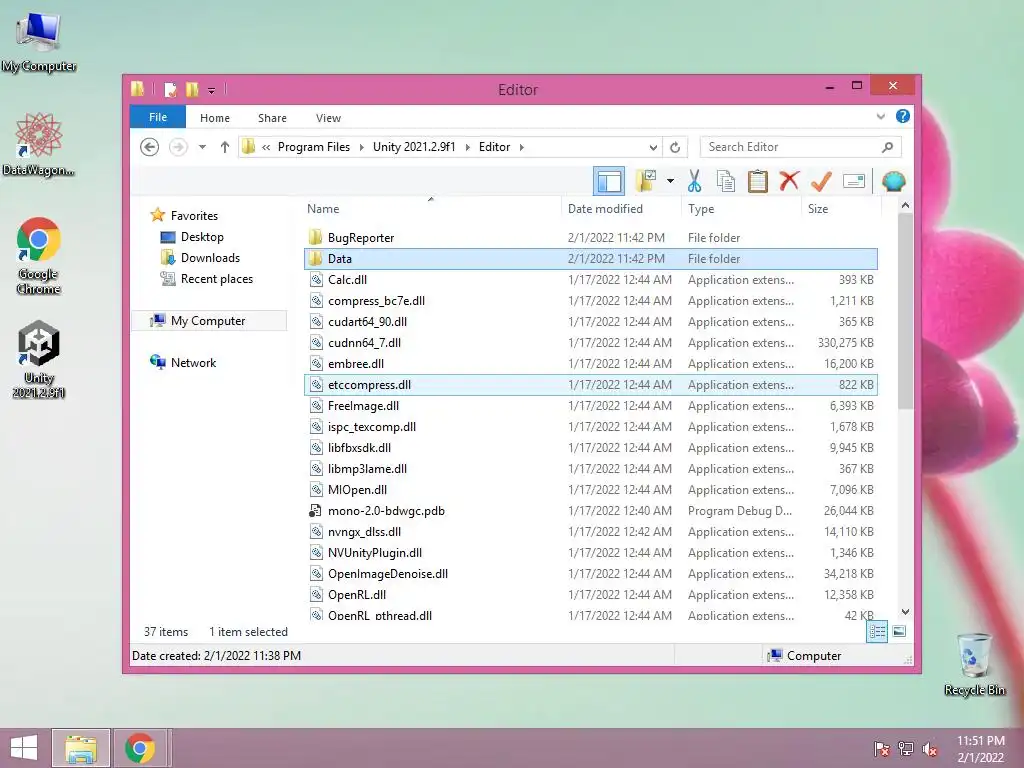Click the rename card icon in toolbar

854,181
